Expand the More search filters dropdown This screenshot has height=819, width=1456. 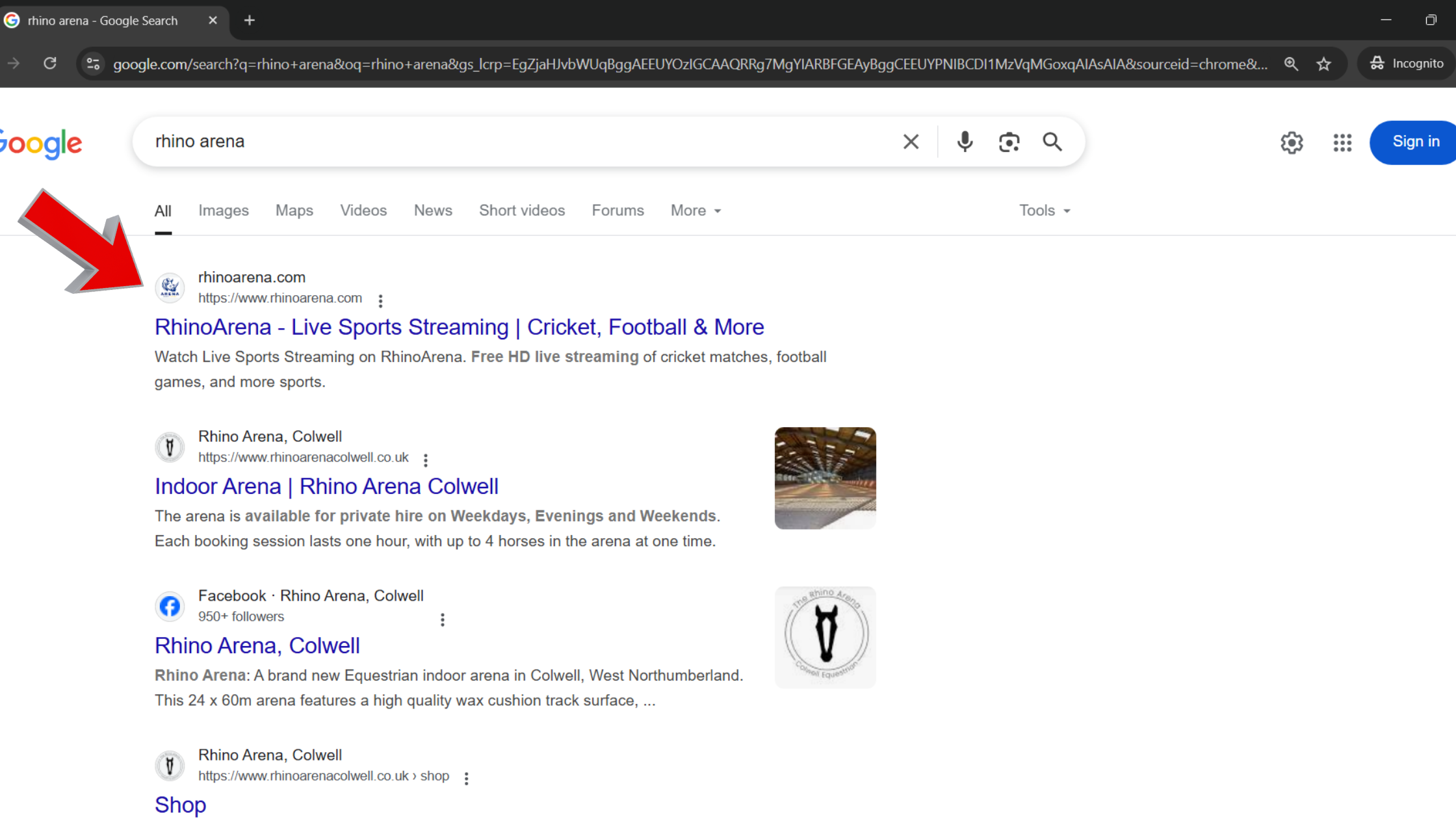(696, 211)
